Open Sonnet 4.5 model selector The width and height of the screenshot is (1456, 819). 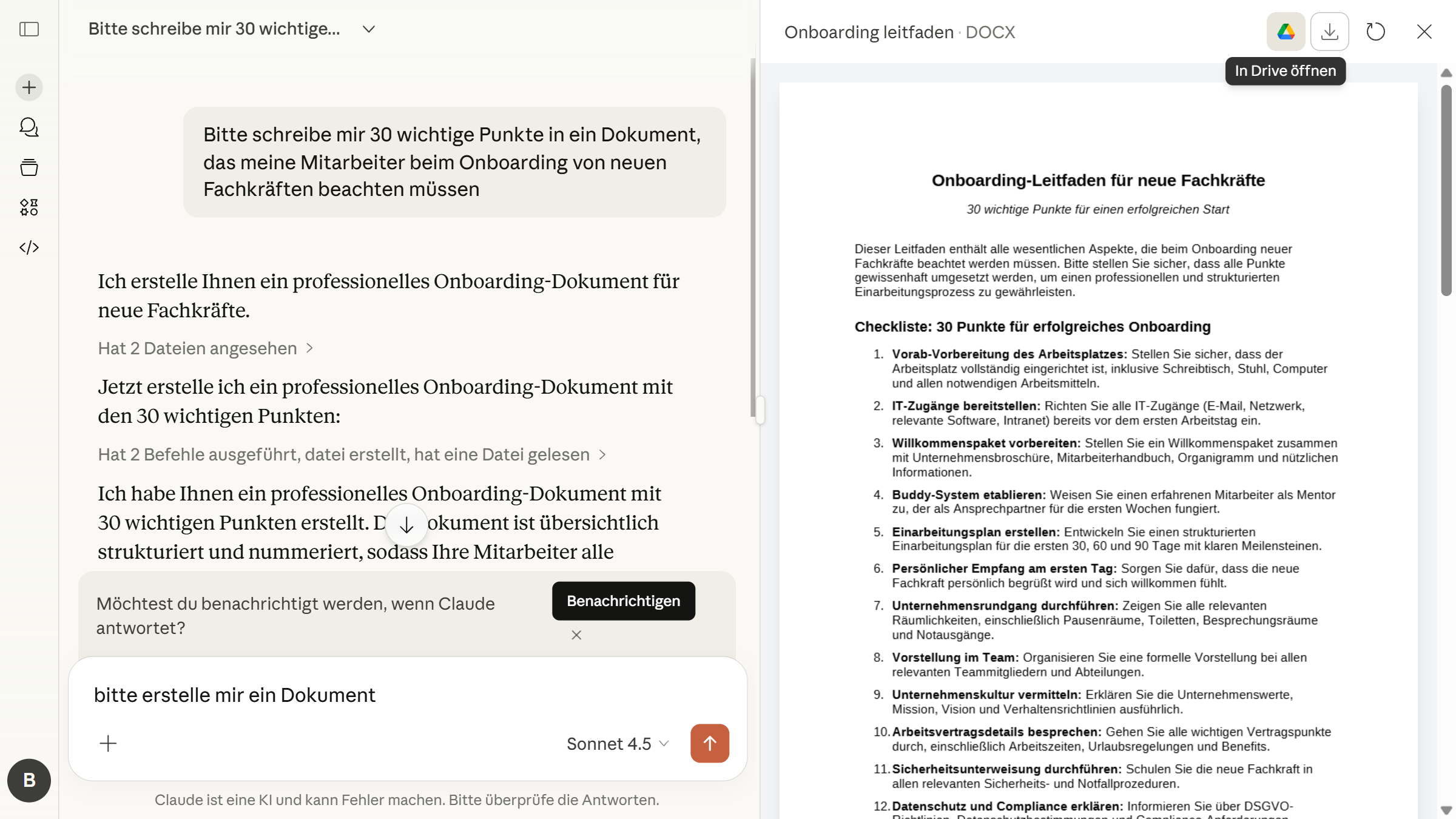click(618, 744)
